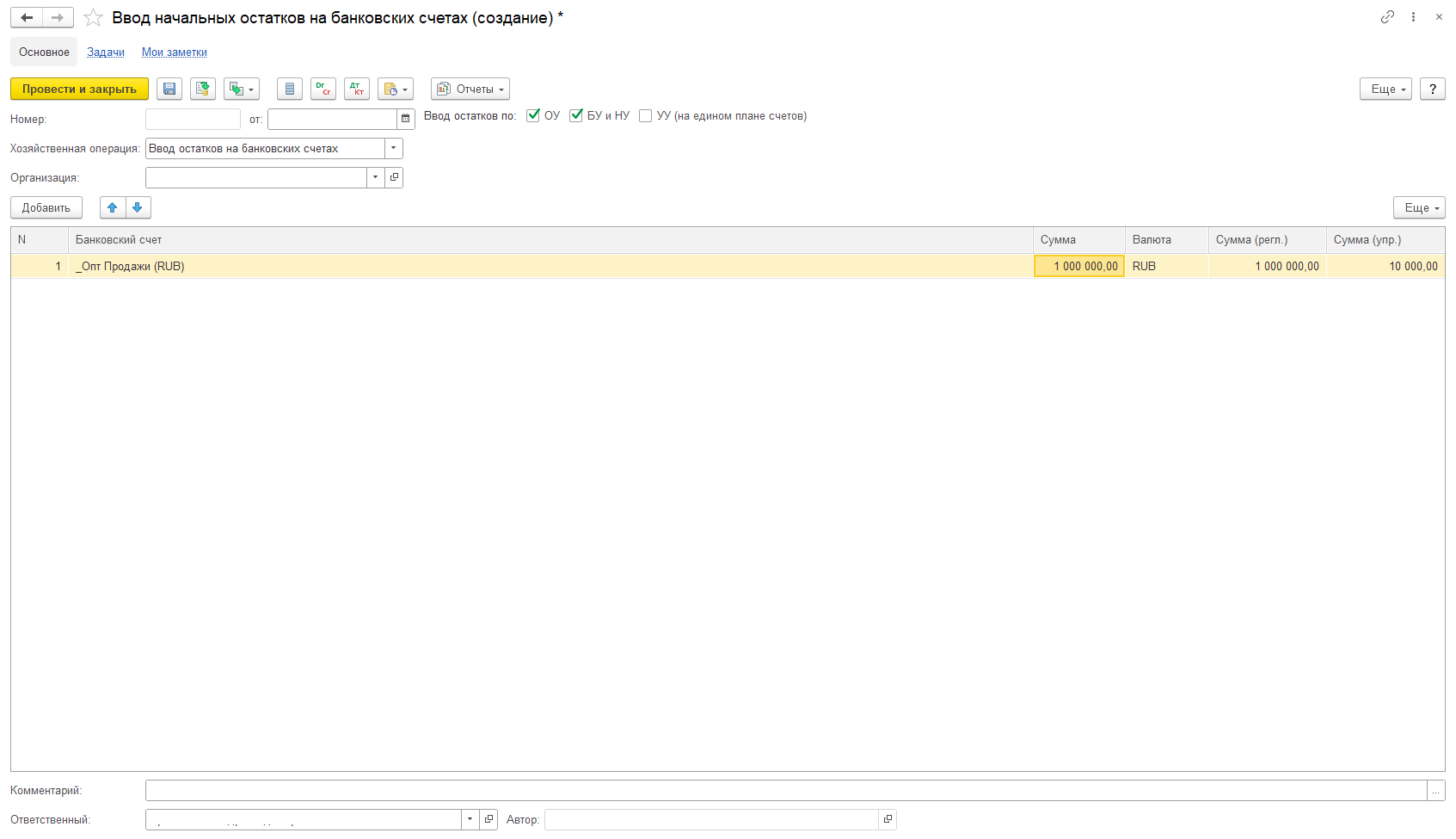Post the document with the green arrow icon
The image size is (1456, 839).
(202, 89)
